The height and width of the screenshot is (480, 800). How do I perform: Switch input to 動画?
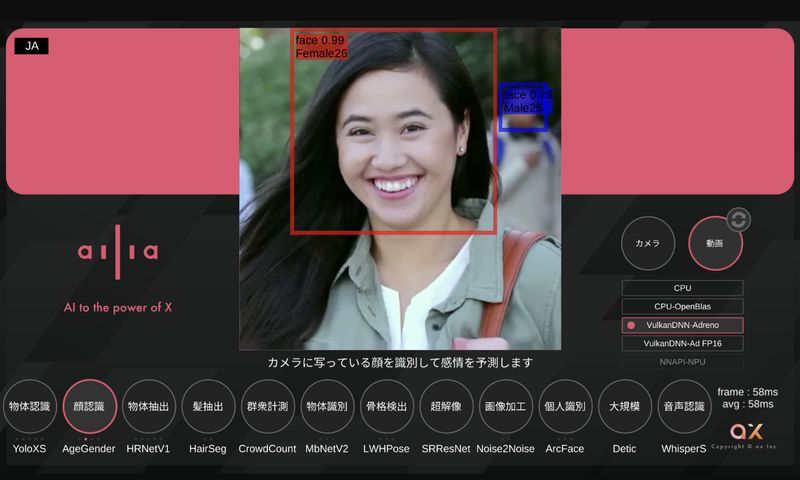coord(715,243)
